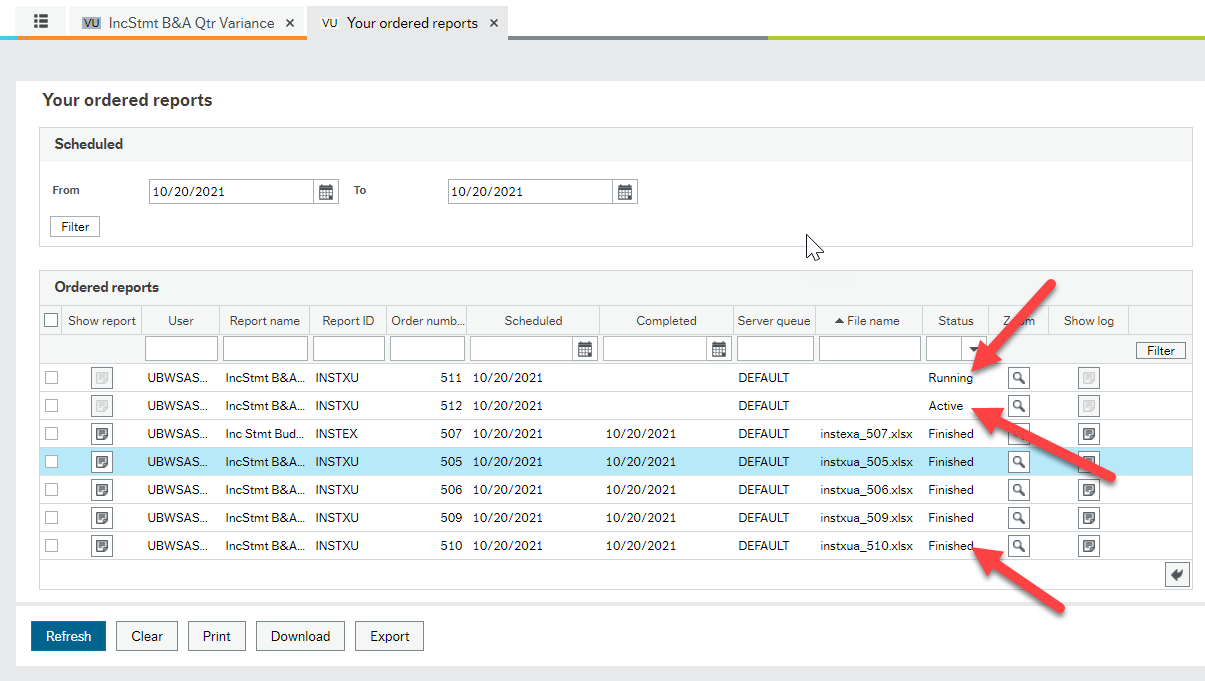Click the calendar icon in Scheduled filter column
Image resolution: width=1205 pixels, height=681 pixels.
tap(586, 348)
